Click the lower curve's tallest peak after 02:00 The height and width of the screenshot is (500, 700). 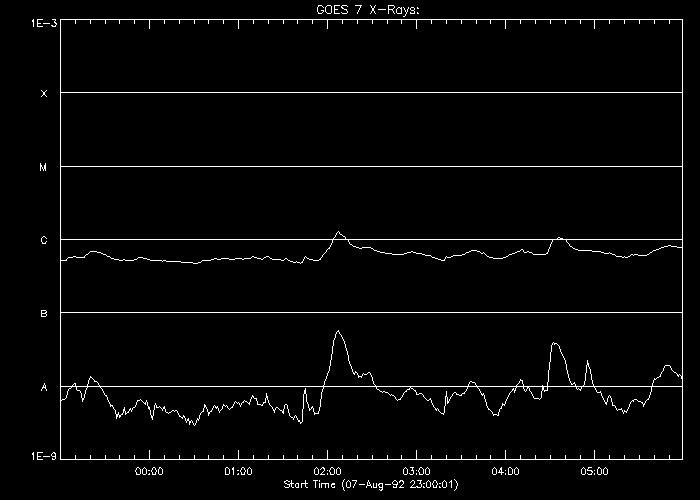pyautogui.click(x=338, y=331)
